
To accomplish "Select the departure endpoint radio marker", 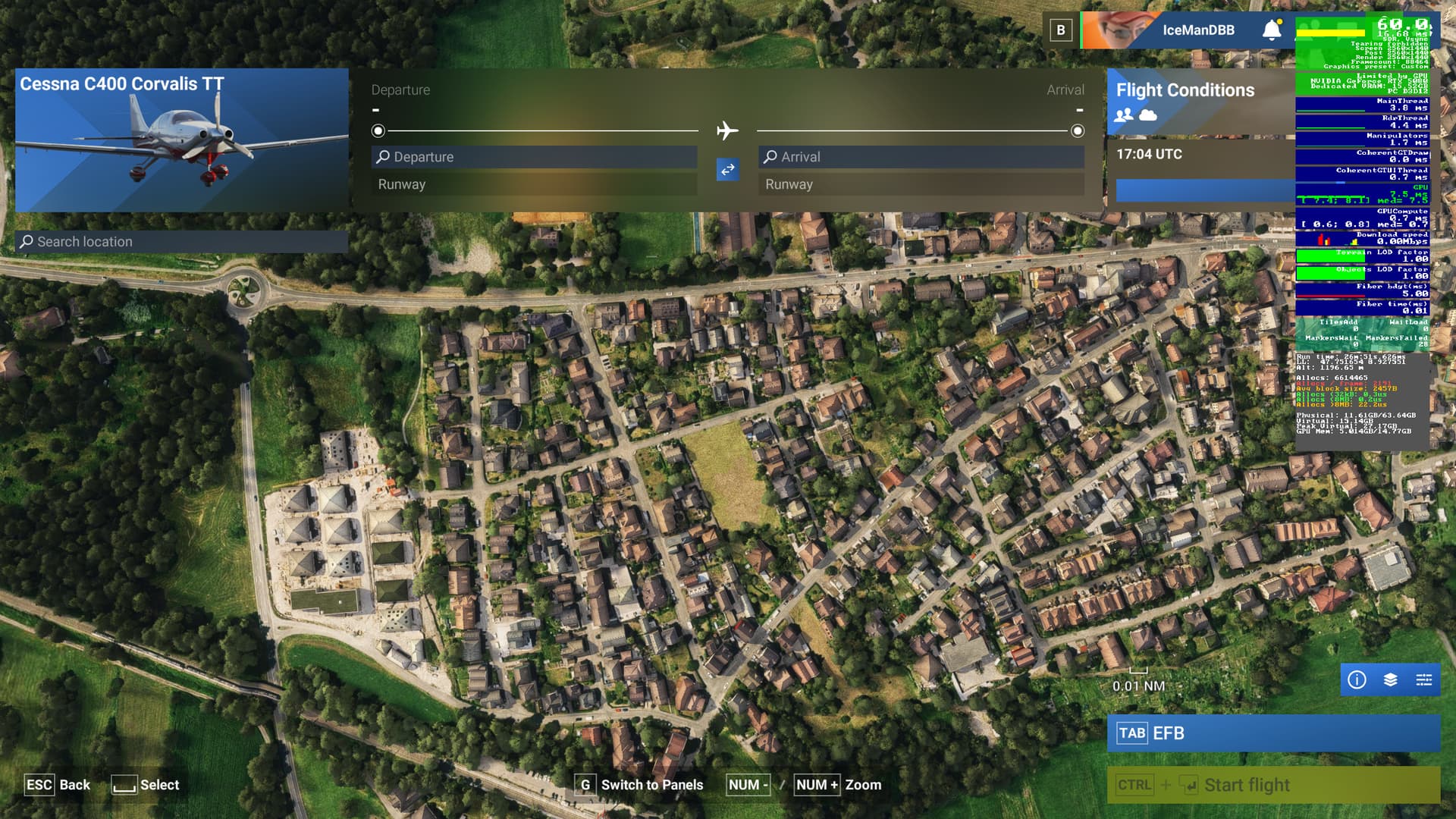I will tap(378, 131).
